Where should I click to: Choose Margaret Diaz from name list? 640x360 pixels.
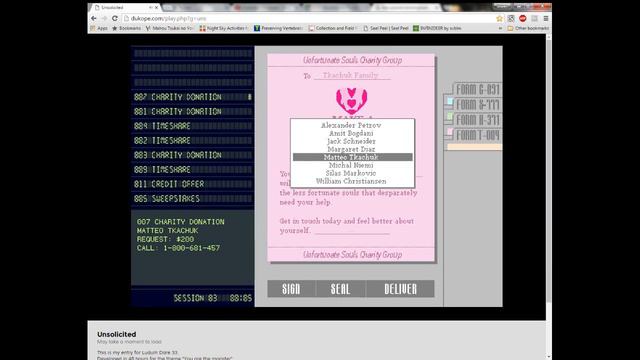point(352,149)
